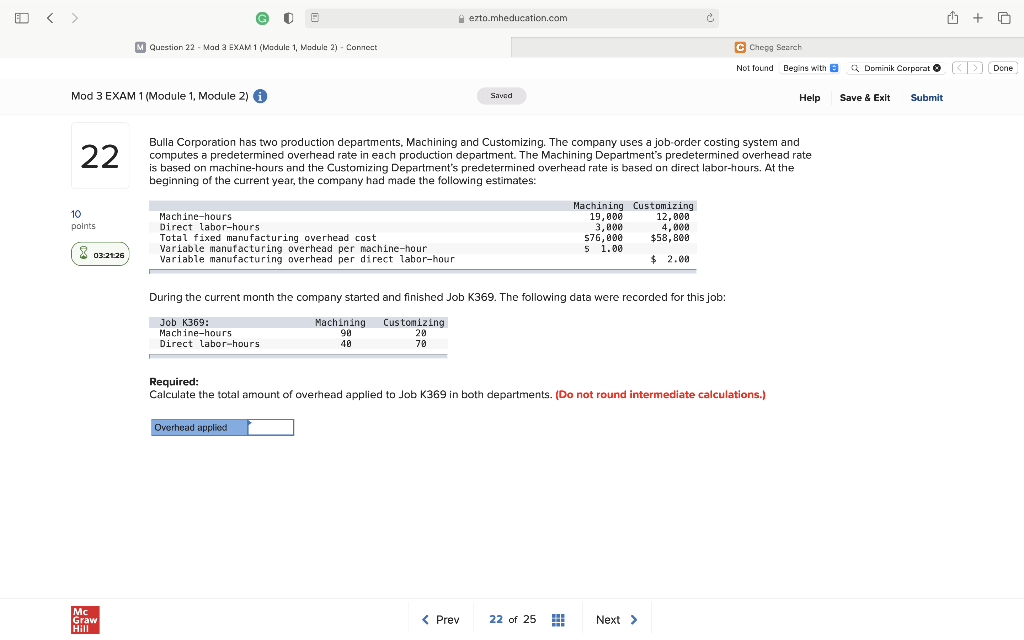
Task: Click the back navigation chevron
Action: tap(50, 17)
